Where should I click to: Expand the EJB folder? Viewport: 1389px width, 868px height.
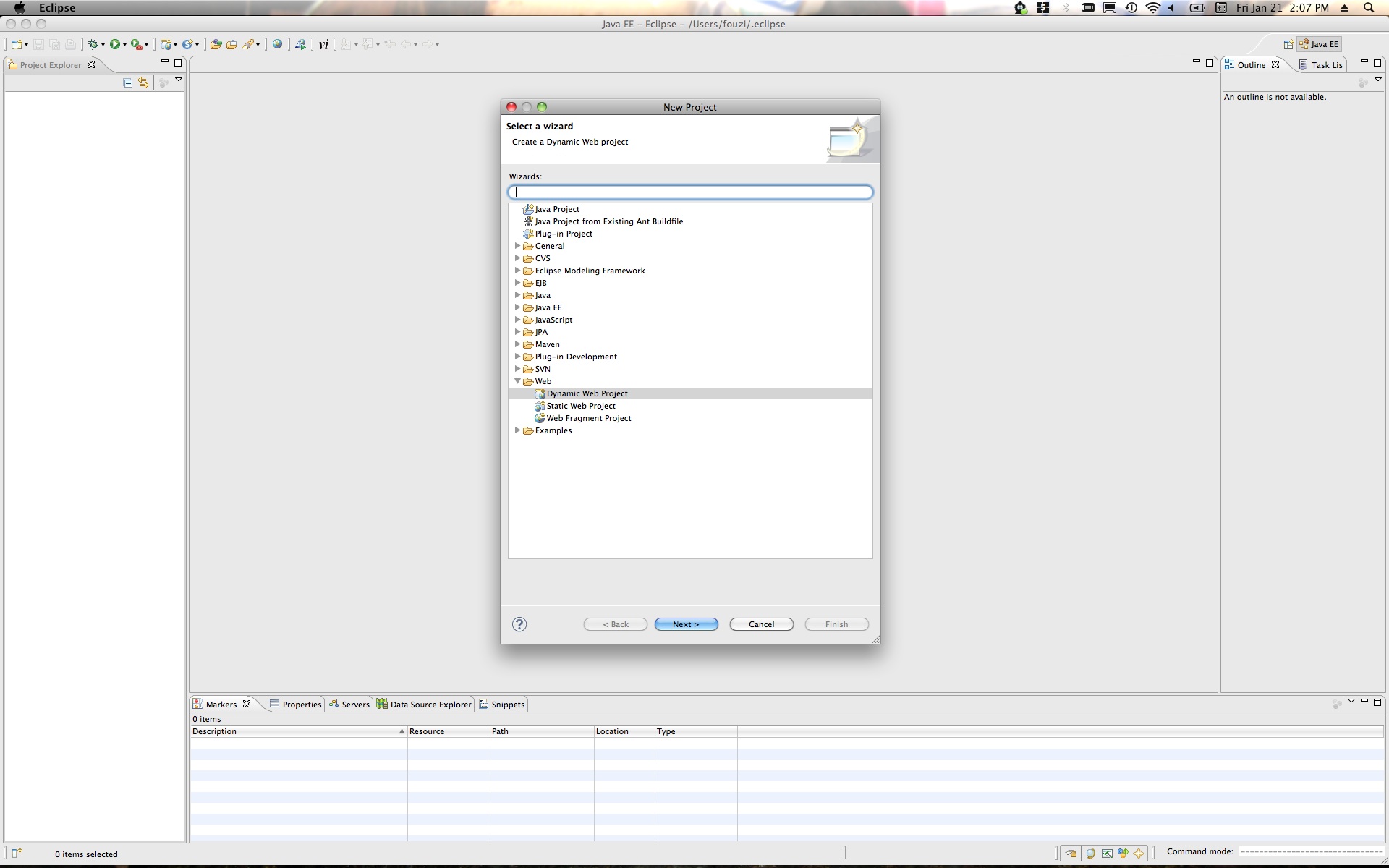pos(517,283)
